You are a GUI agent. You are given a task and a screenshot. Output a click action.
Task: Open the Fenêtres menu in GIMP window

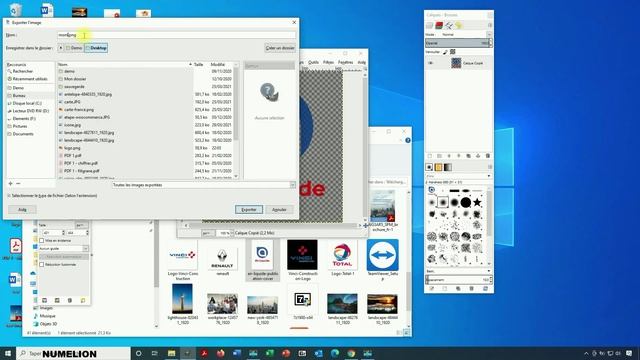[345, 62]
